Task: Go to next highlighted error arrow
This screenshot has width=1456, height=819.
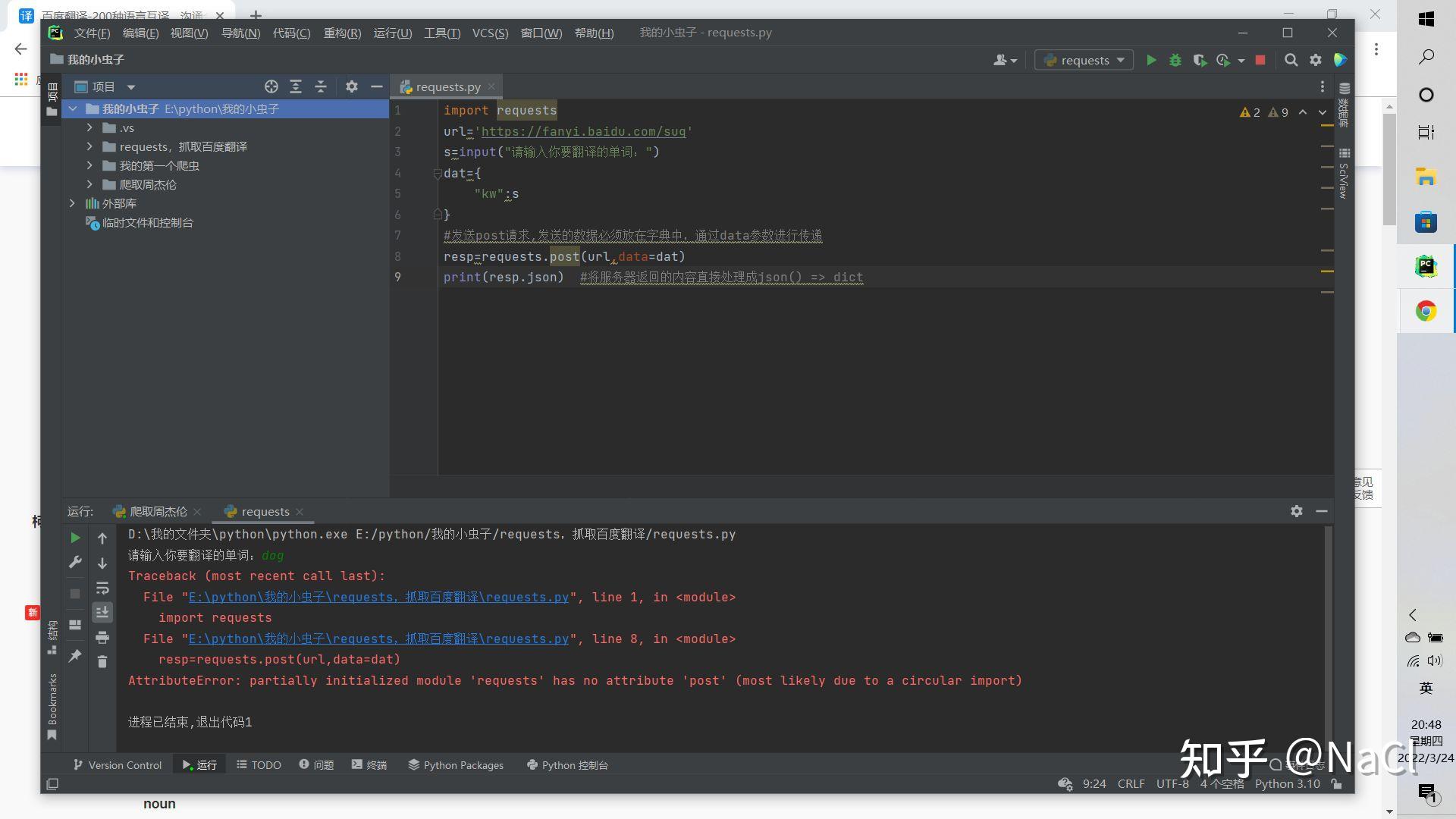Action: [1323, 112]
